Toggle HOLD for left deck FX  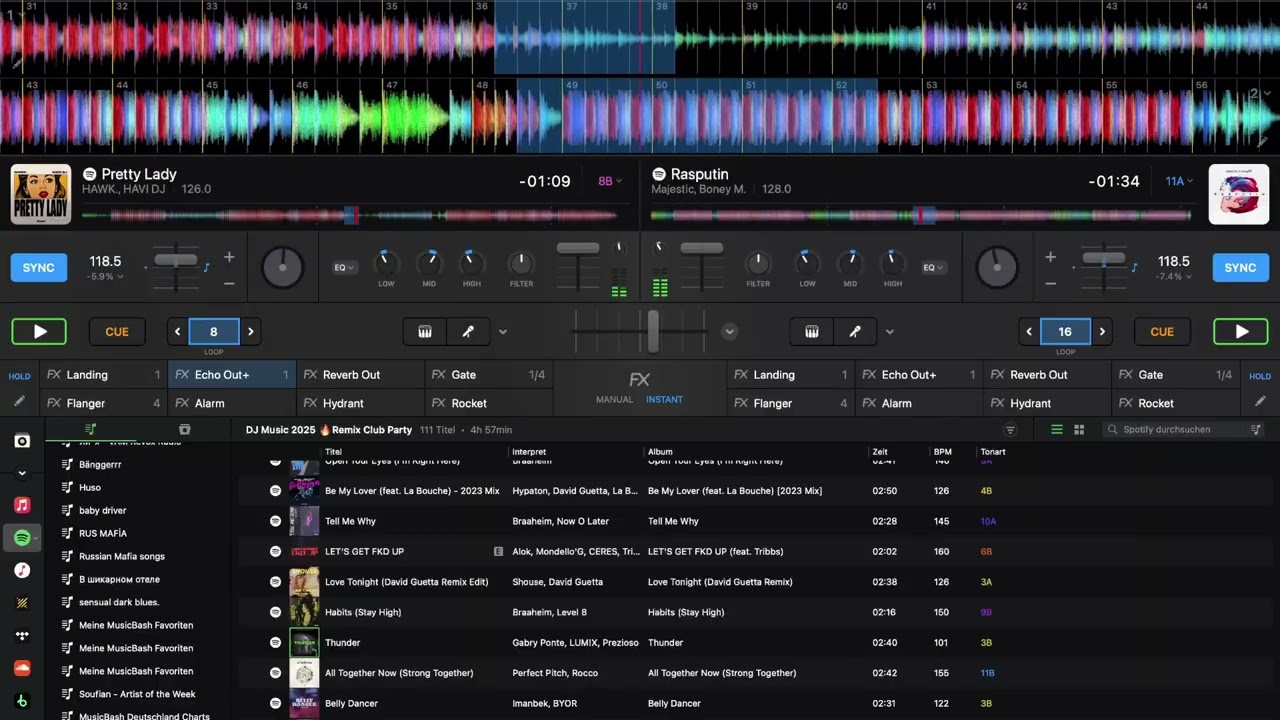(x=19, y=376)
